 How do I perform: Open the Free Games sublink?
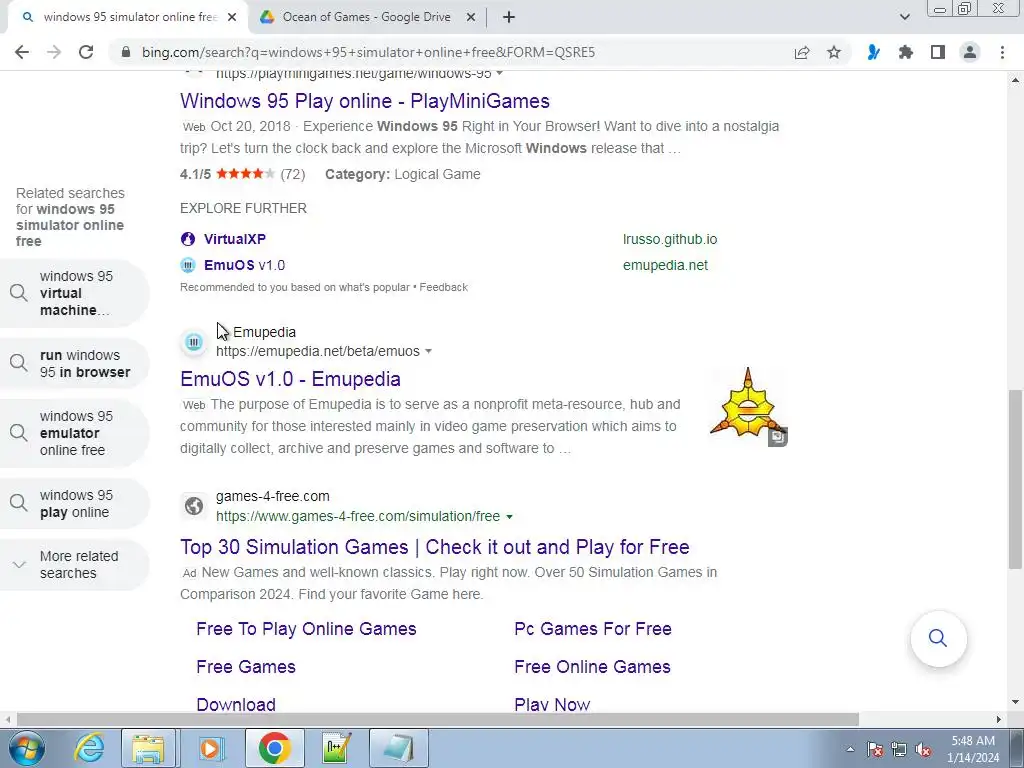coord(246,667)
